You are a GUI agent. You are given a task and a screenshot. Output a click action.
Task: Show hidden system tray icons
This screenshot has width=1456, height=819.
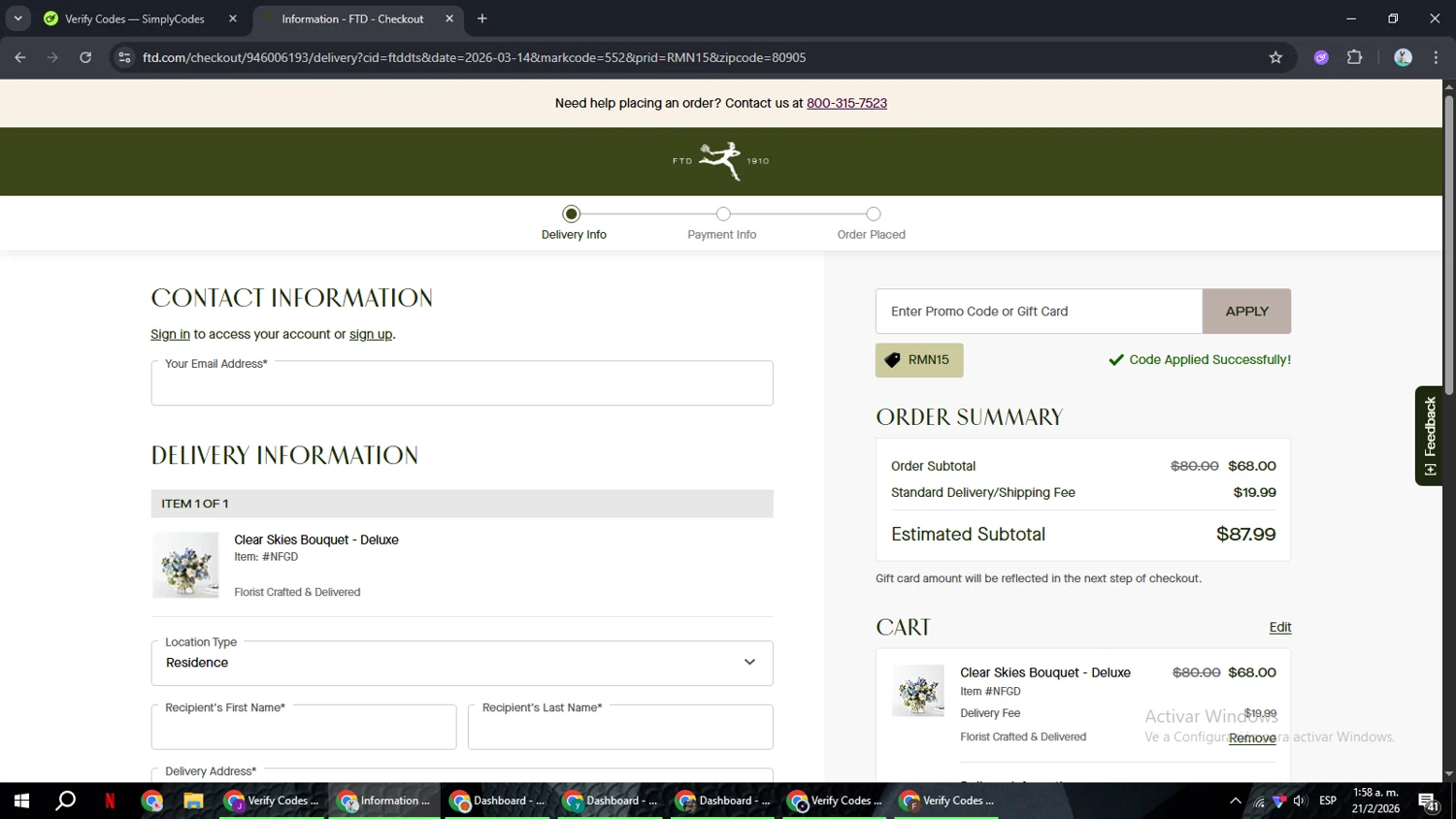coord(1235,801)
